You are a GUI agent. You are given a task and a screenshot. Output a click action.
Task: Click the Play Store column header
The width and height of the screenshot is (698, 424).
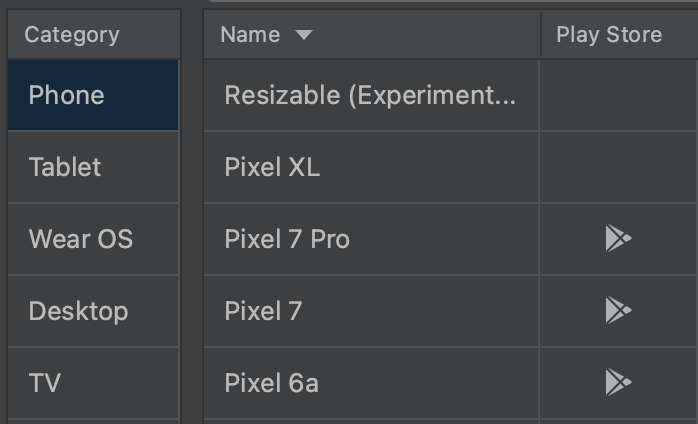(609, 35)
